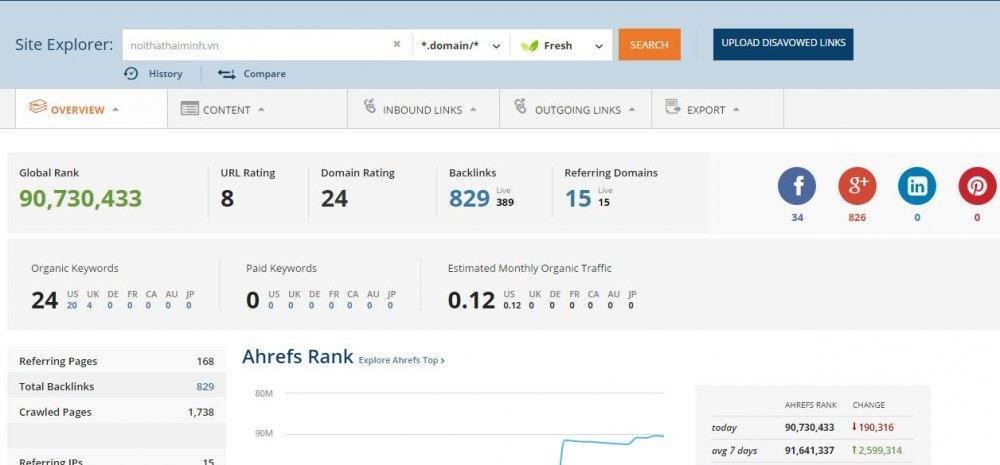Open the History link
The height and width of the screenshot is (465, 1000).
165,74
